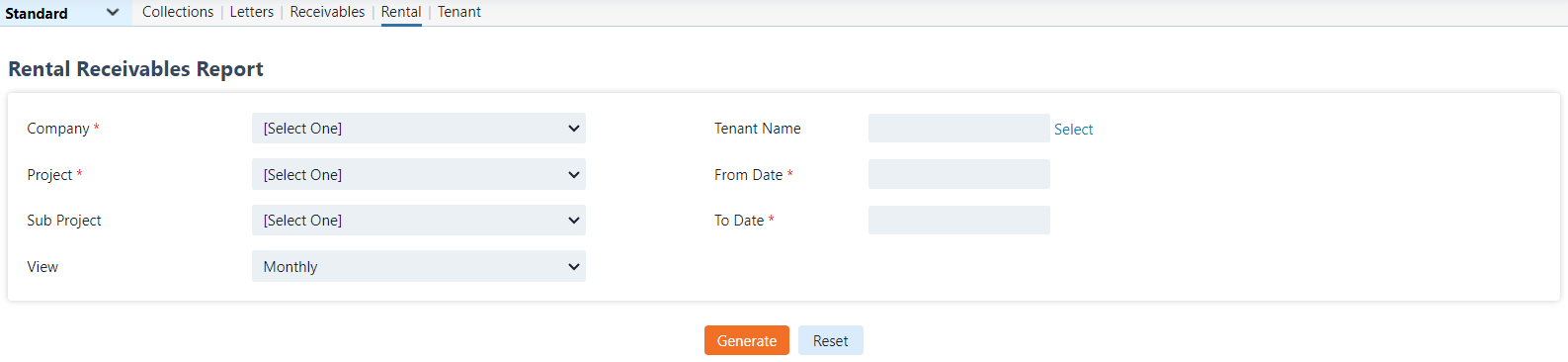Screen dimensions: 1568x362
Task: Click the orange Generate button
Action: 747,340
